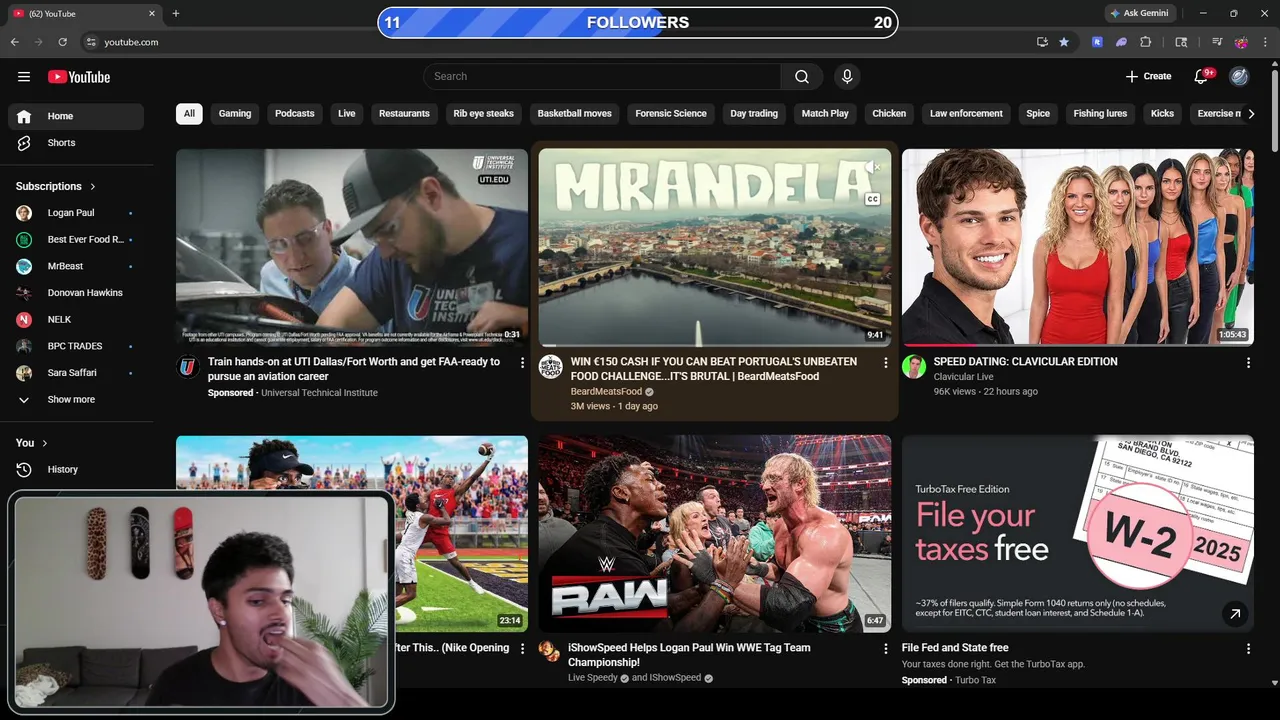Open the blue R extension icon
This screenshot has width=1280, height=720.
click(x=1098, y=42)
